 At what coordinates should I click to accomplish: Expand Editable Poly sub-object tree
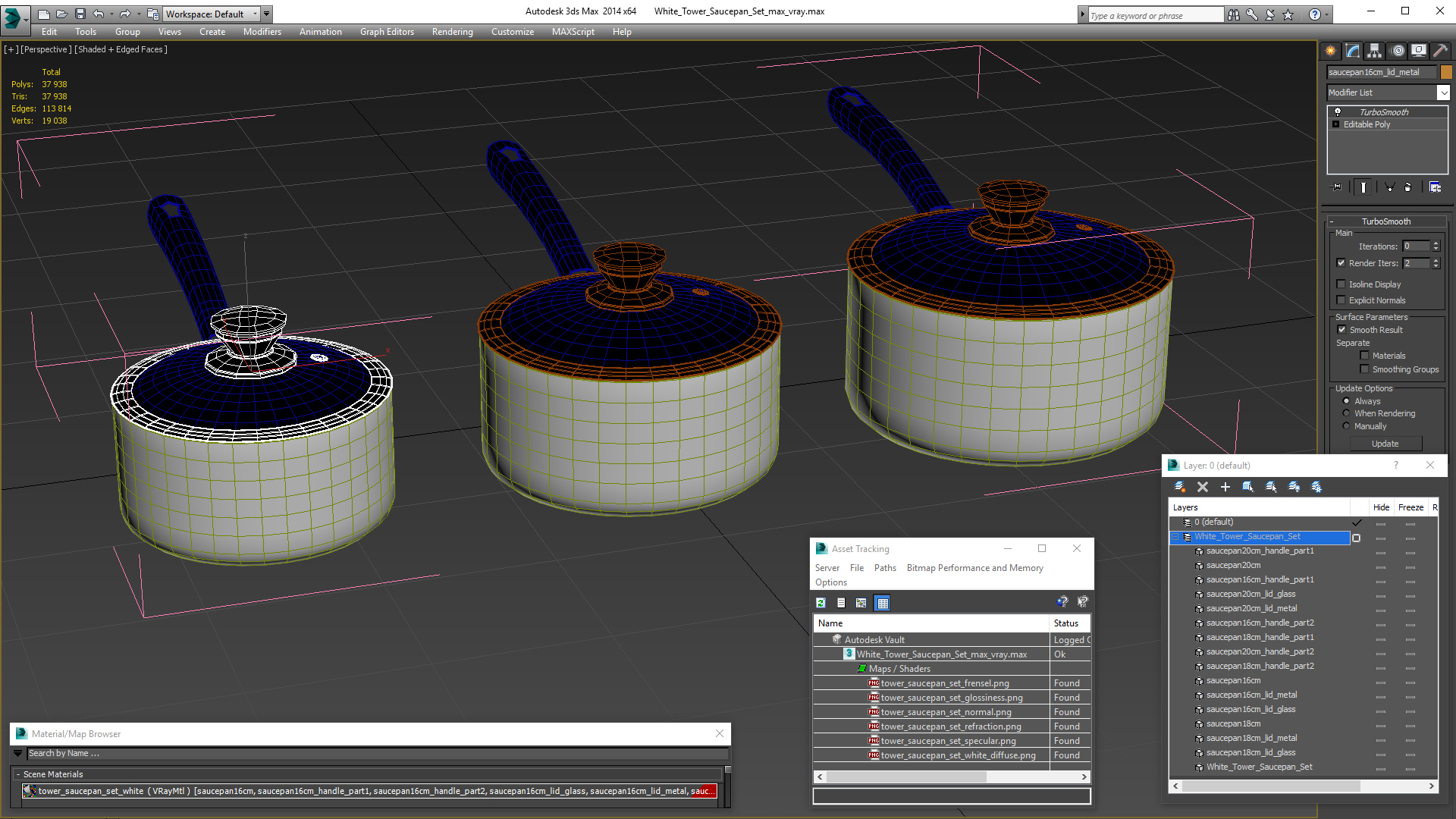pos(1335,124)
